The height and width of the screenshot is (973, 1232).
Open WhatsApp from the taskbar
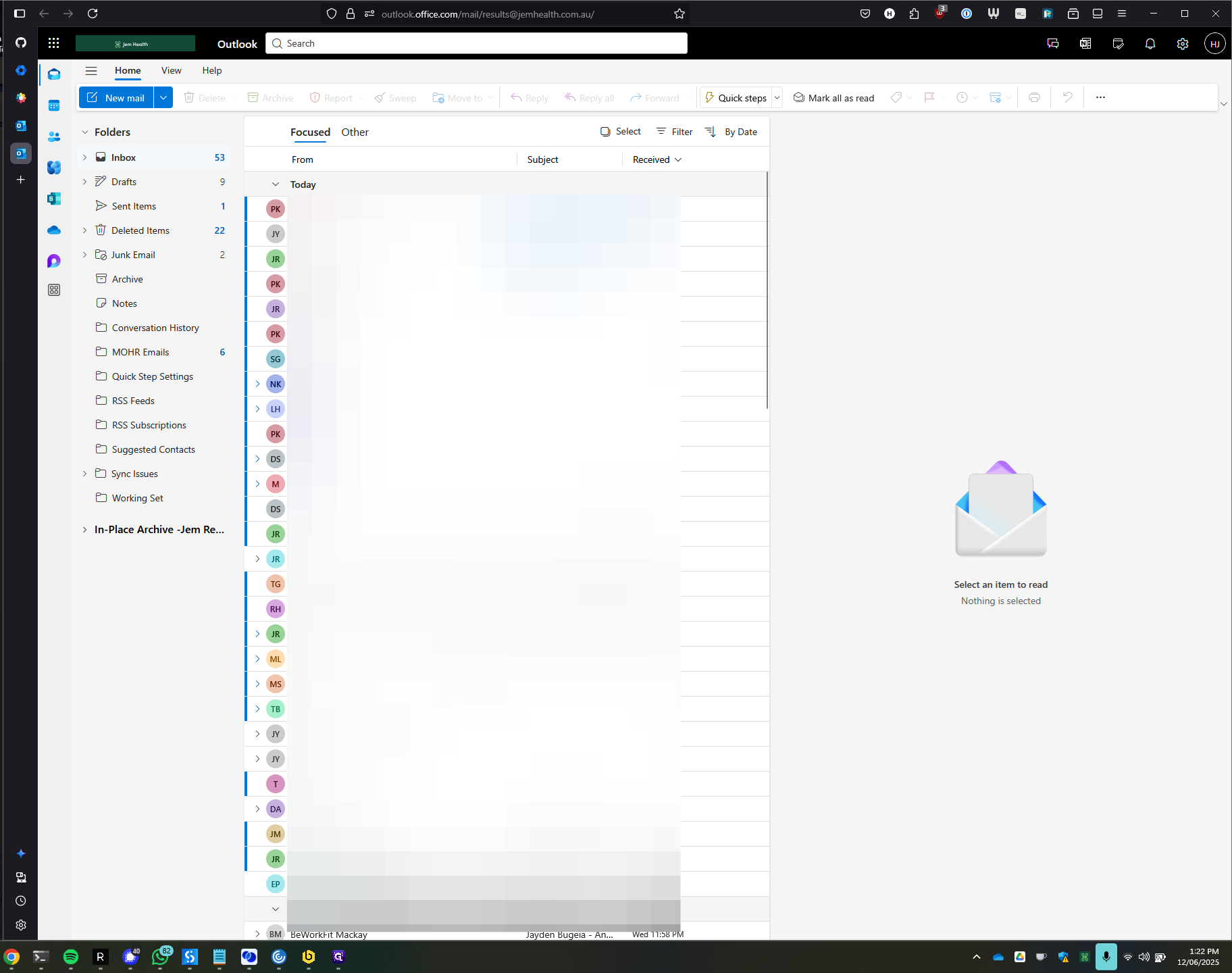(160, 957)
